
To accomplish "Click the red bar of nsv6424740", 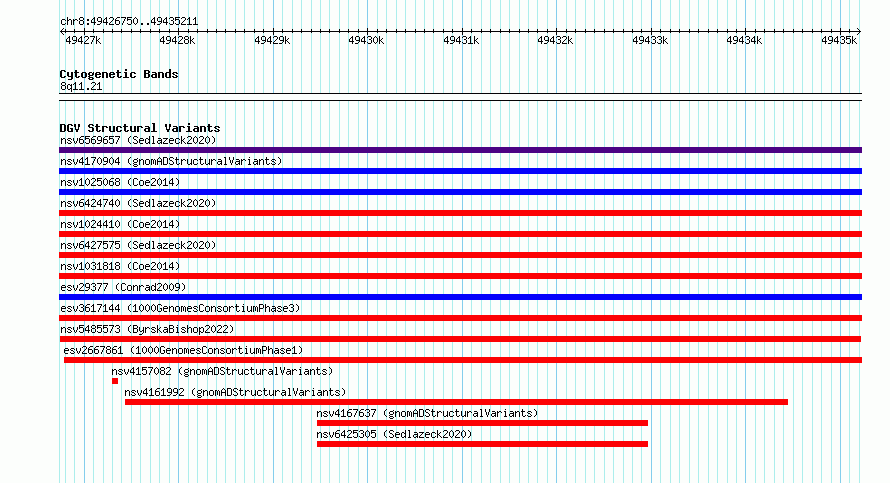I will 460,213.
